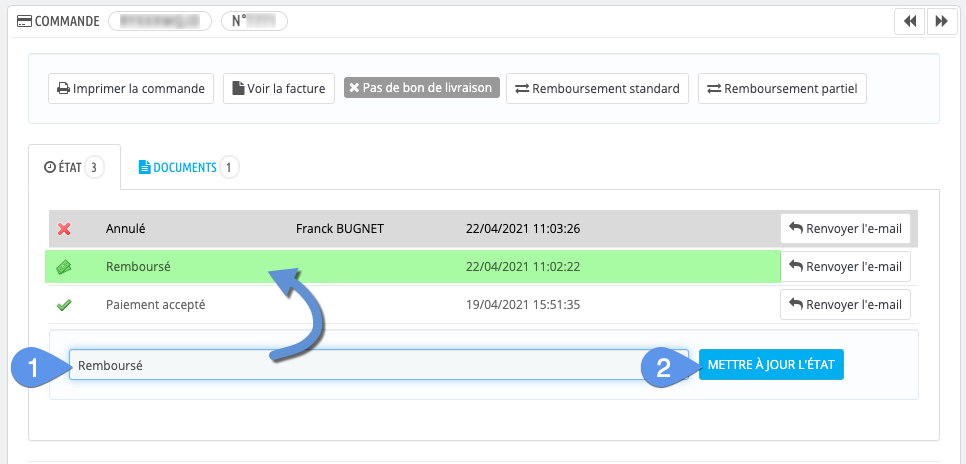
Task: Click the blurred order reference badge
Action: (160, 21)
